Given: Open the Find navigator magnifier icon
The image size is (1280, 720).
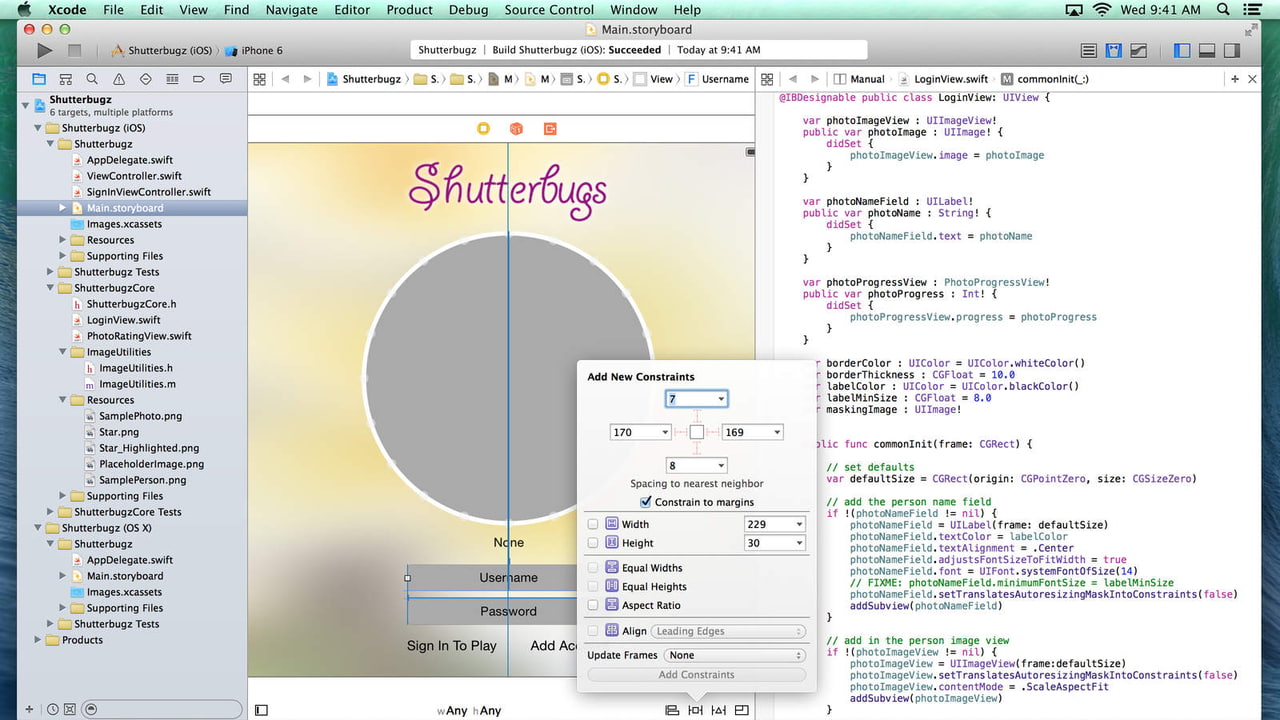Looking at the screenshot, I should click(92, 79).
